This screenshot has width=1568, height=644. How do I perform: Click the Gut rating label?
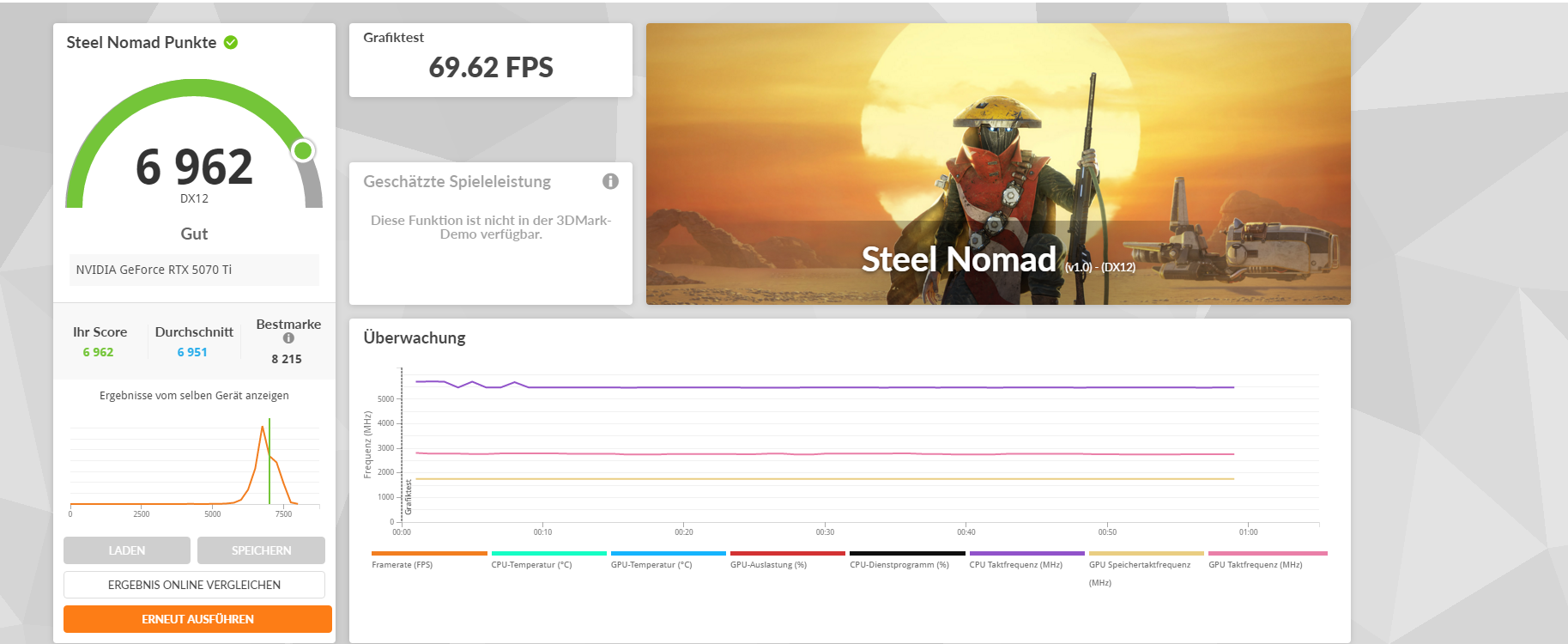[x=194, y=234]
